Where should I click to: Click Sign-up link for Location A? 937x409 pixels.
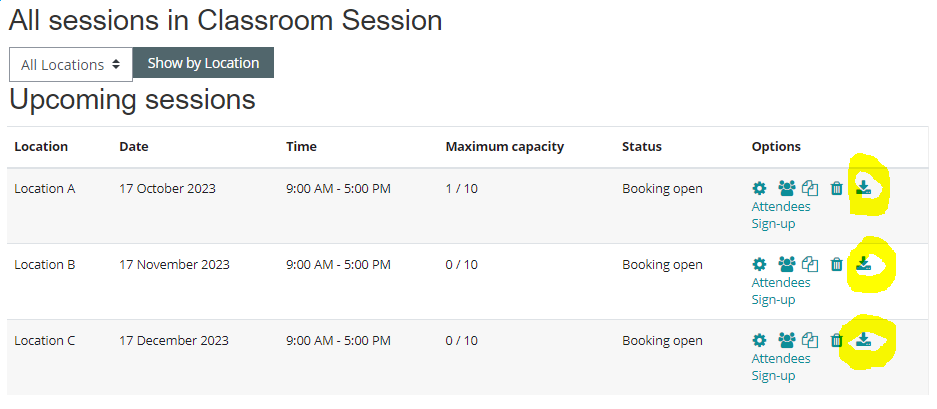pyautogui.click(x=773, y=224)
